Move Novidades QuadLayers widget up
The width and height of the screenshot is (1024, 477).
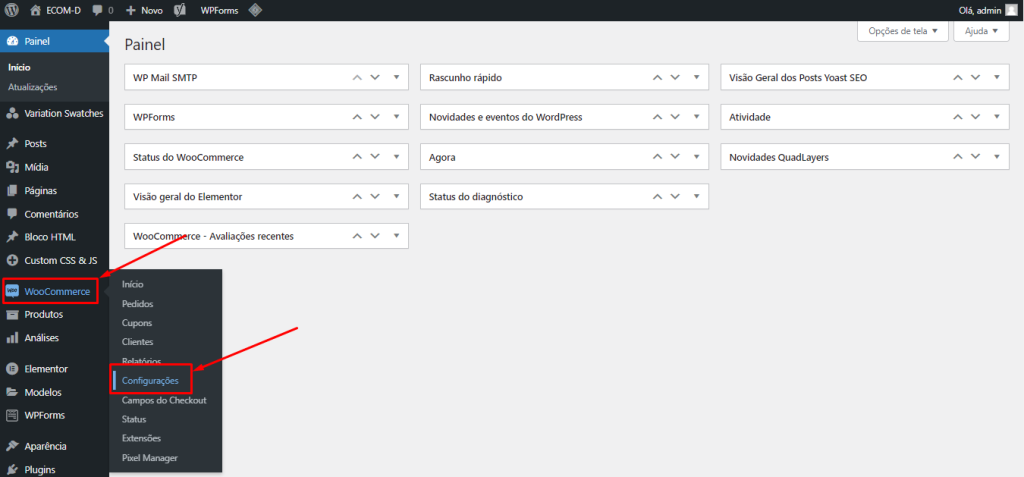point(957,157)
